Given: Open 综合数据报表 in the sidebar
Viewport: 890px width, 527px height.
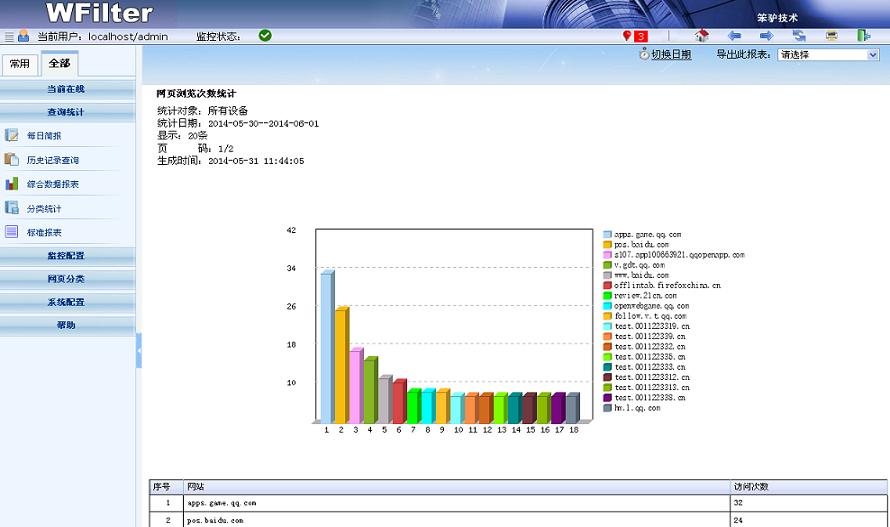Looking at the screenshot, I should [52, 185].
